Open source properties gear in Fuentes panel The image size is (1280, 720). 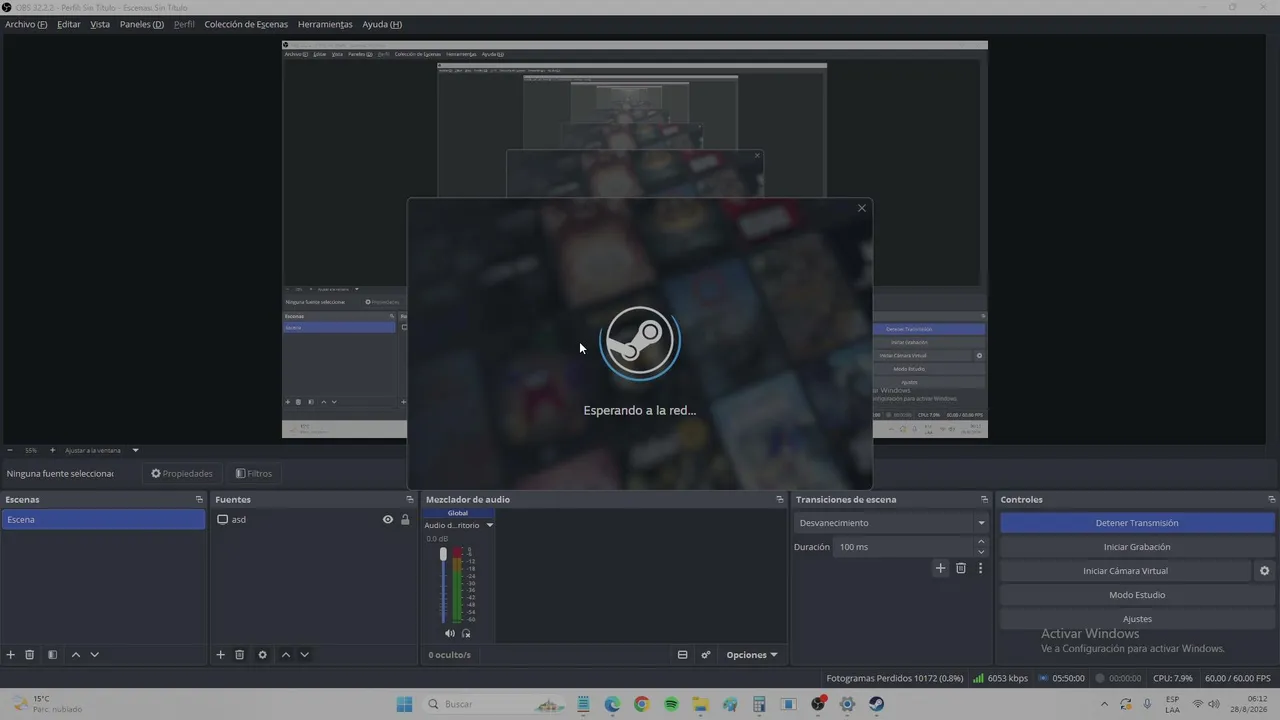[x=262, y=655]
